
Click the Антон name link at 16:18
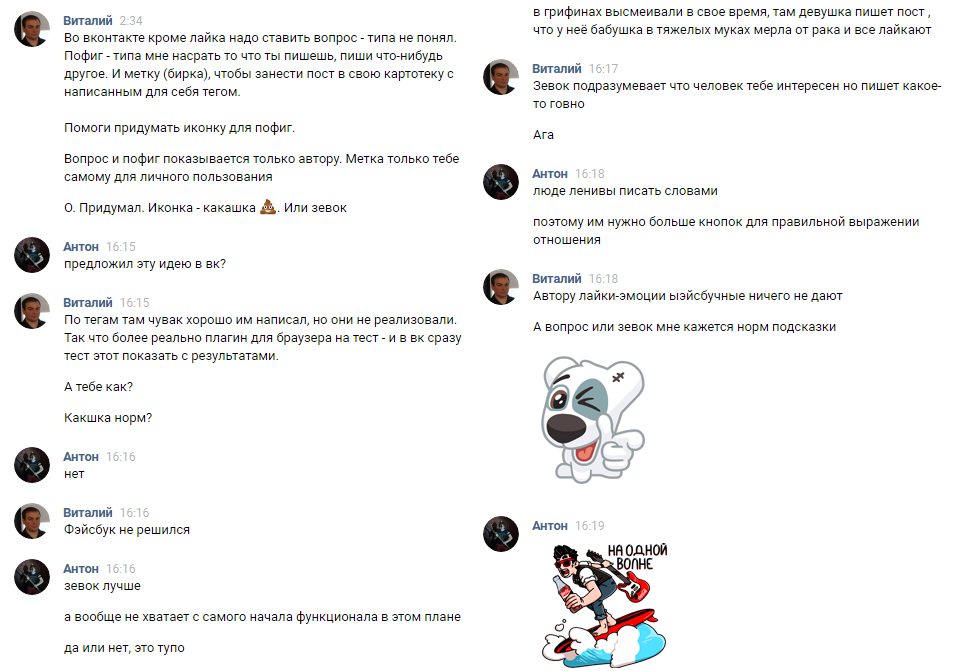click(550, 174)
